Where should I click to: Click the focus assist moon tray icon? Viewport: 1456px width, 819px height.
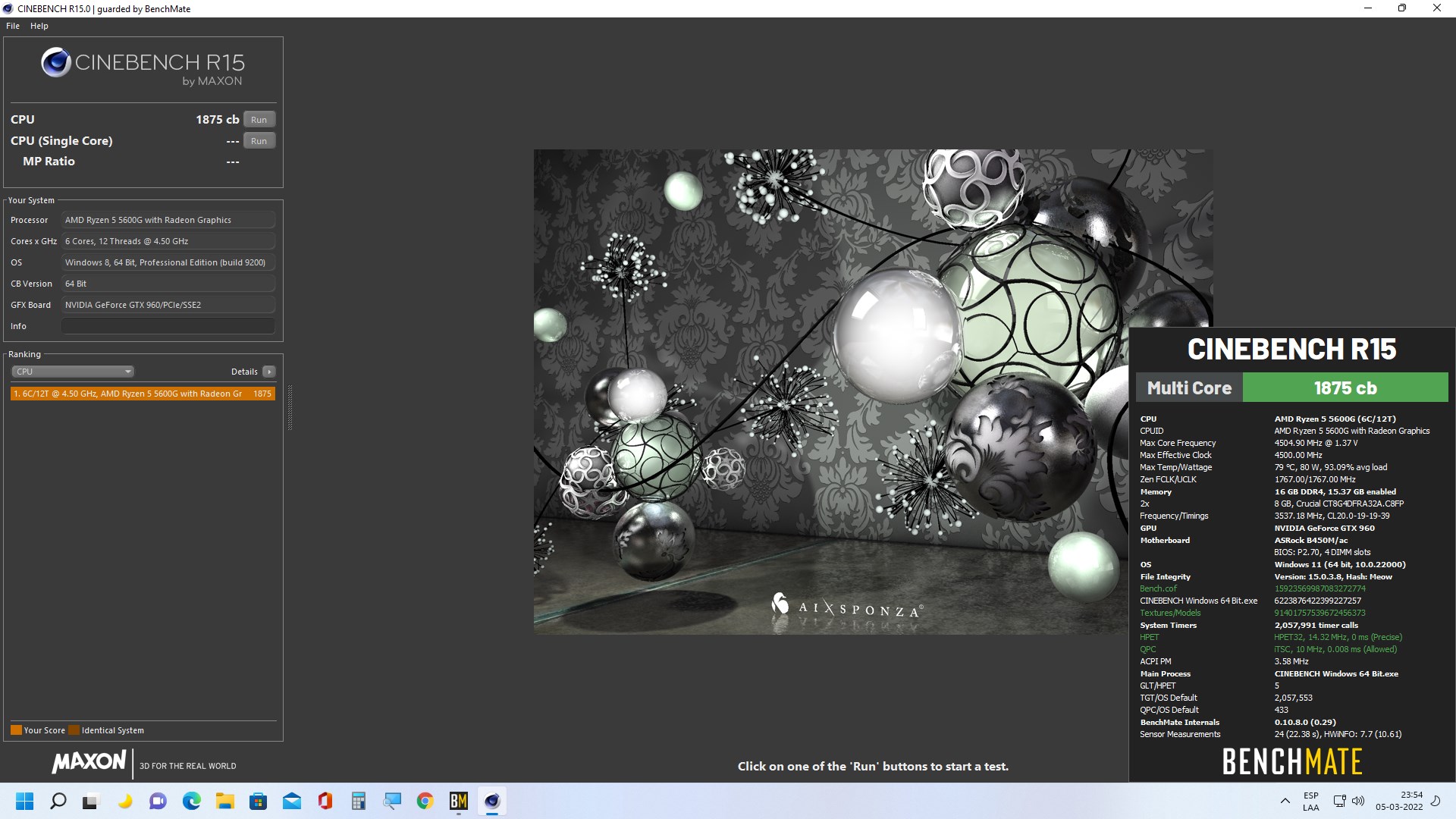[1436, 801]
